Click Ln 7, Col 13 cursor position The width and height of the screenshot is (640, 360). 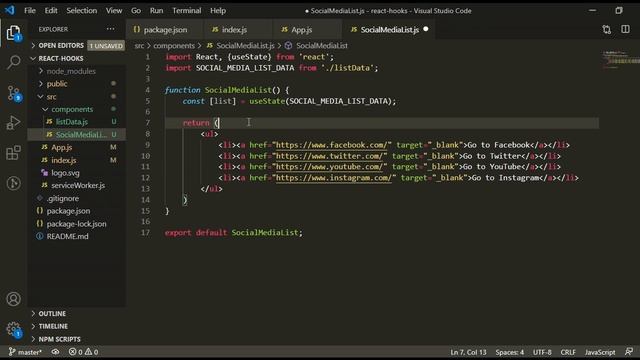pos(468,352)
